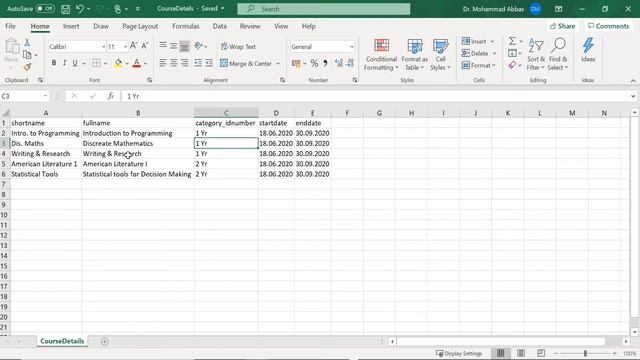Click Merge & Center button

(x=246, y=63)
